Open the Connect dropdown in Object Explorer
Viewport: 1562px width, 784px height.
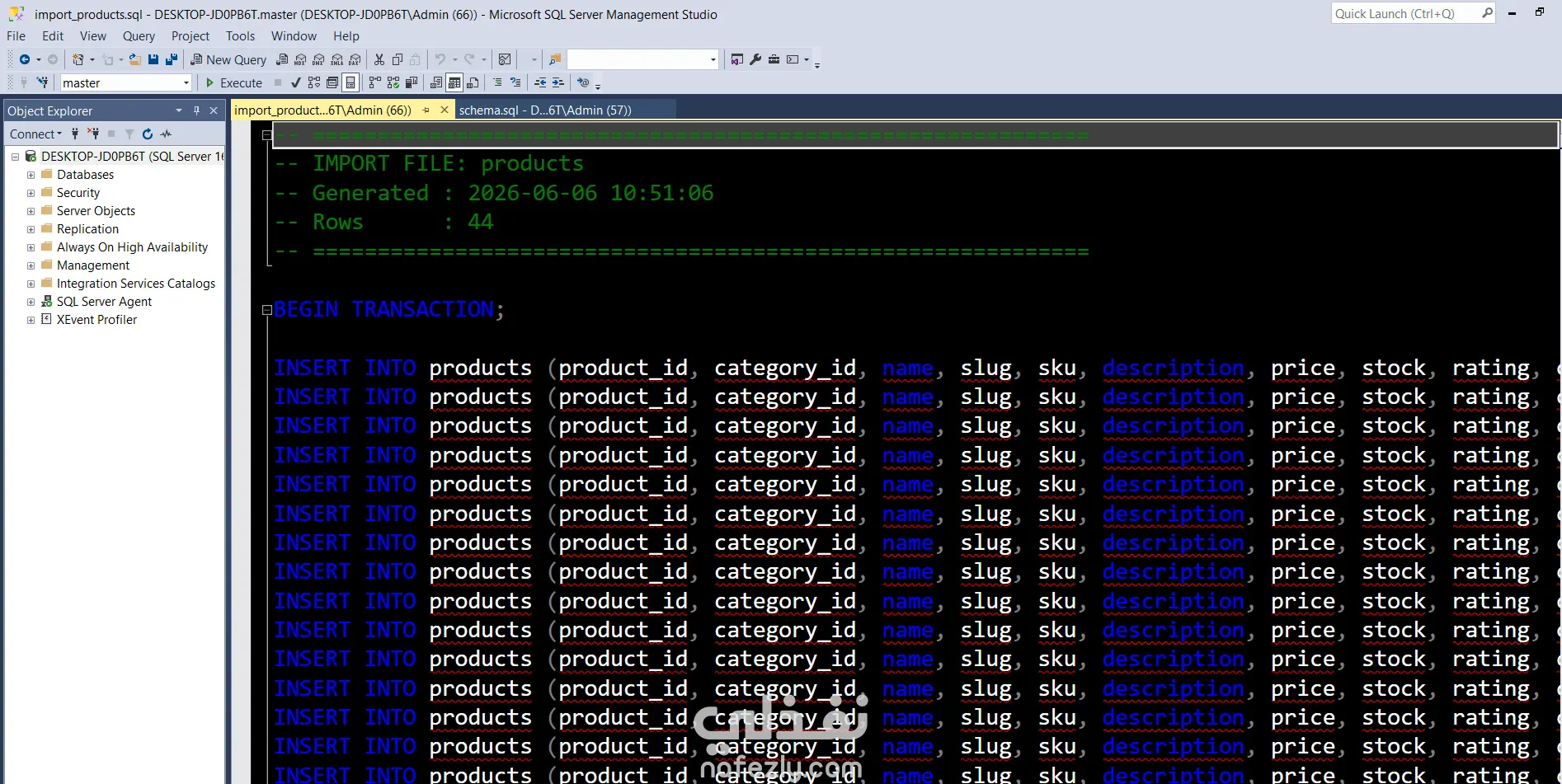[35, 134]
